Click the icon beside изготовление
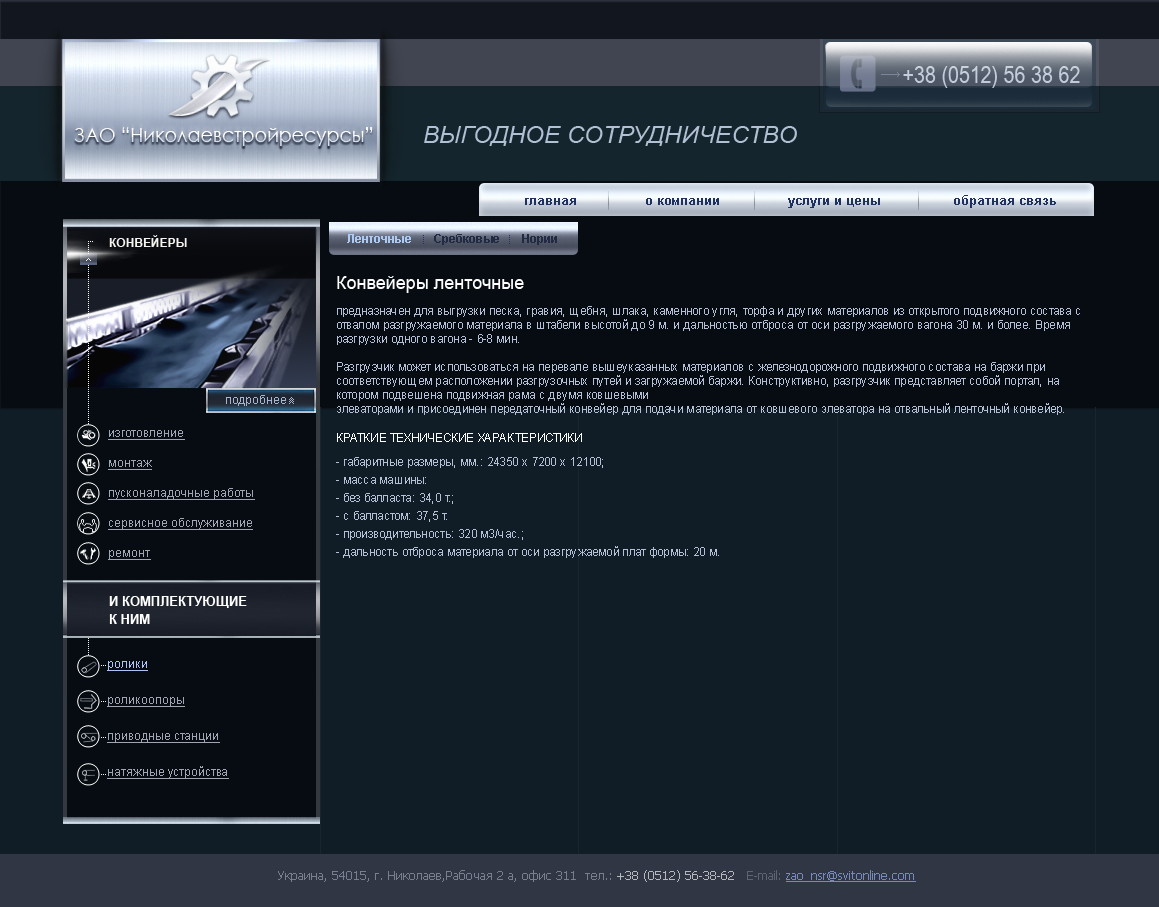 [x=88, y=435]
